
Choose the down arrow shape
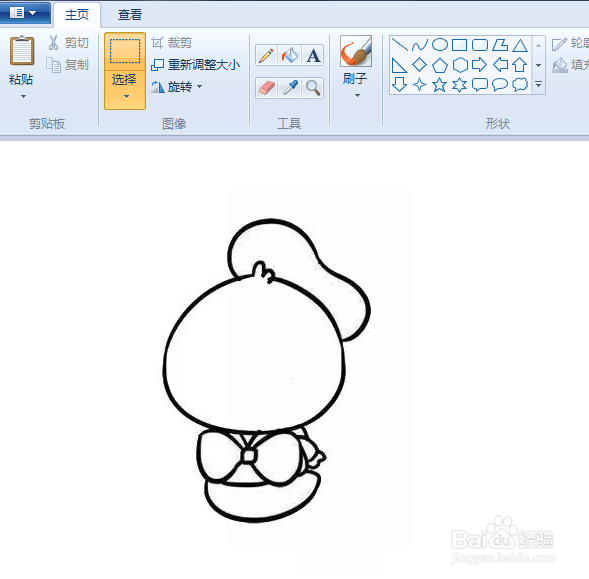tap(399, 85)
